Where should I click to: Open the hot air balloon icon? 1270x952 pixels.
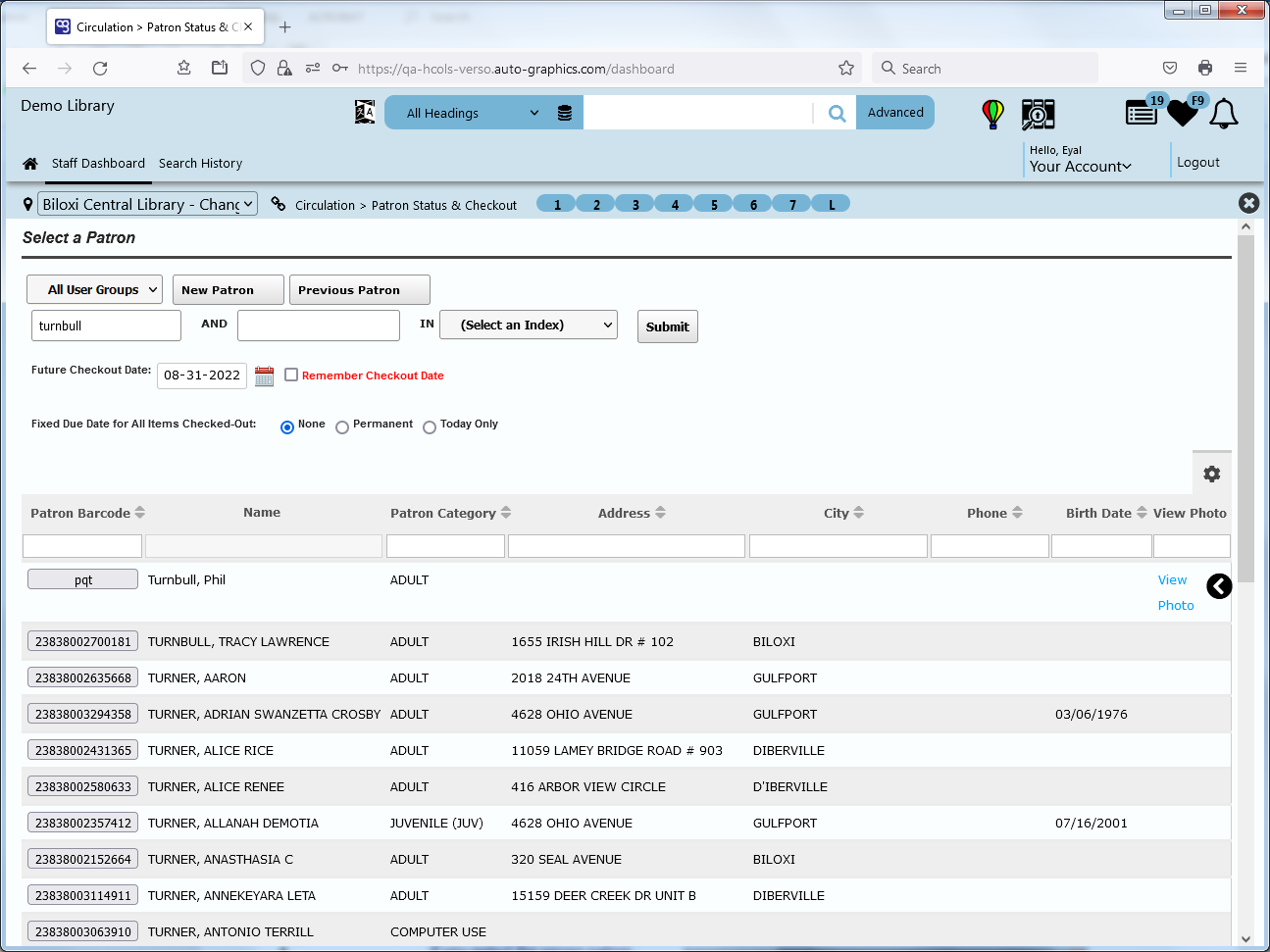pyautogui.click(x=993, y=114)
